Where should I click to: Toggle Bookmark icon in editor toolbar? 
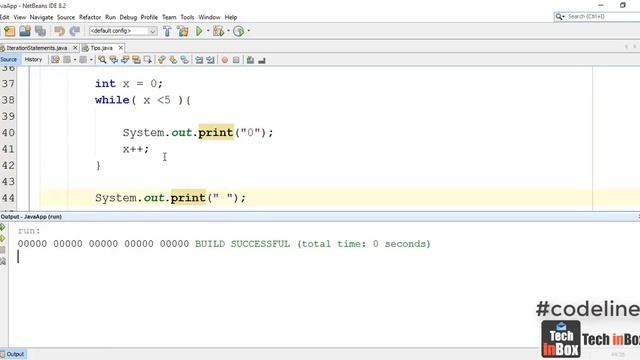pyautogui.click(x=184, y=60)
